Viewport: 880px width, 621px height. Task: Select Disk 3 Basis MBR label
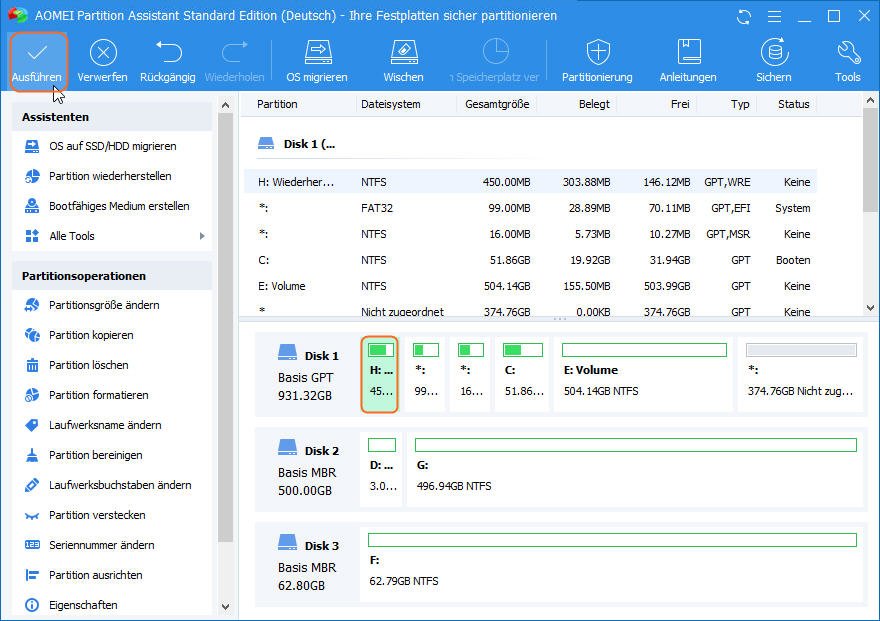[308, 564]
